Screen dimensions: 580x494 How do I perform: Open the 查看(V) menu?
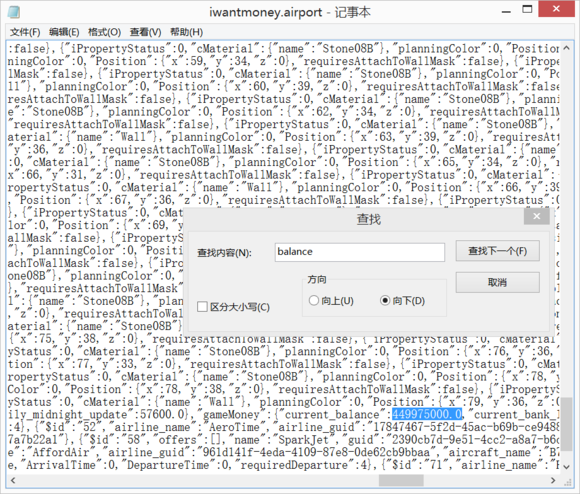pos(145,32)
